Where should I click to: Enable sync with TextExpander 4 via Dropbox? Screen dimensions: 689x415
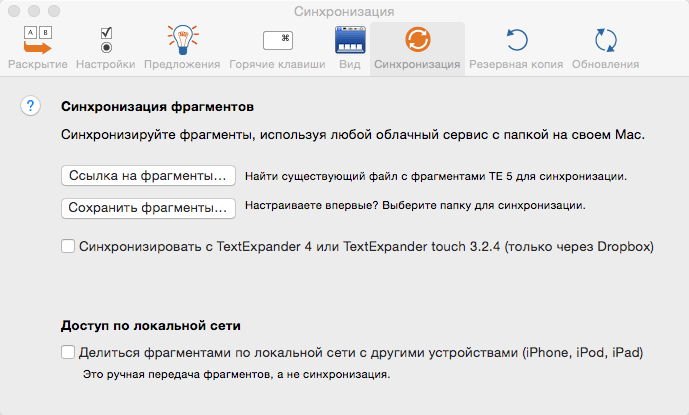coord(68,246)
